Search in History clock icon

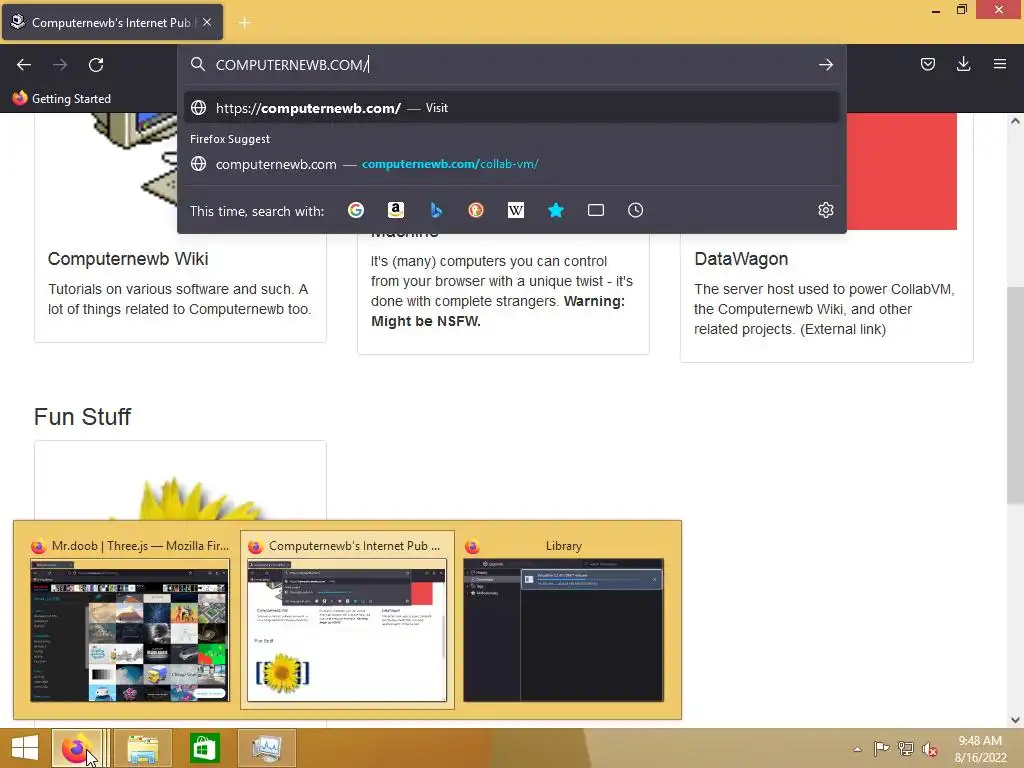tap(635, 210)
